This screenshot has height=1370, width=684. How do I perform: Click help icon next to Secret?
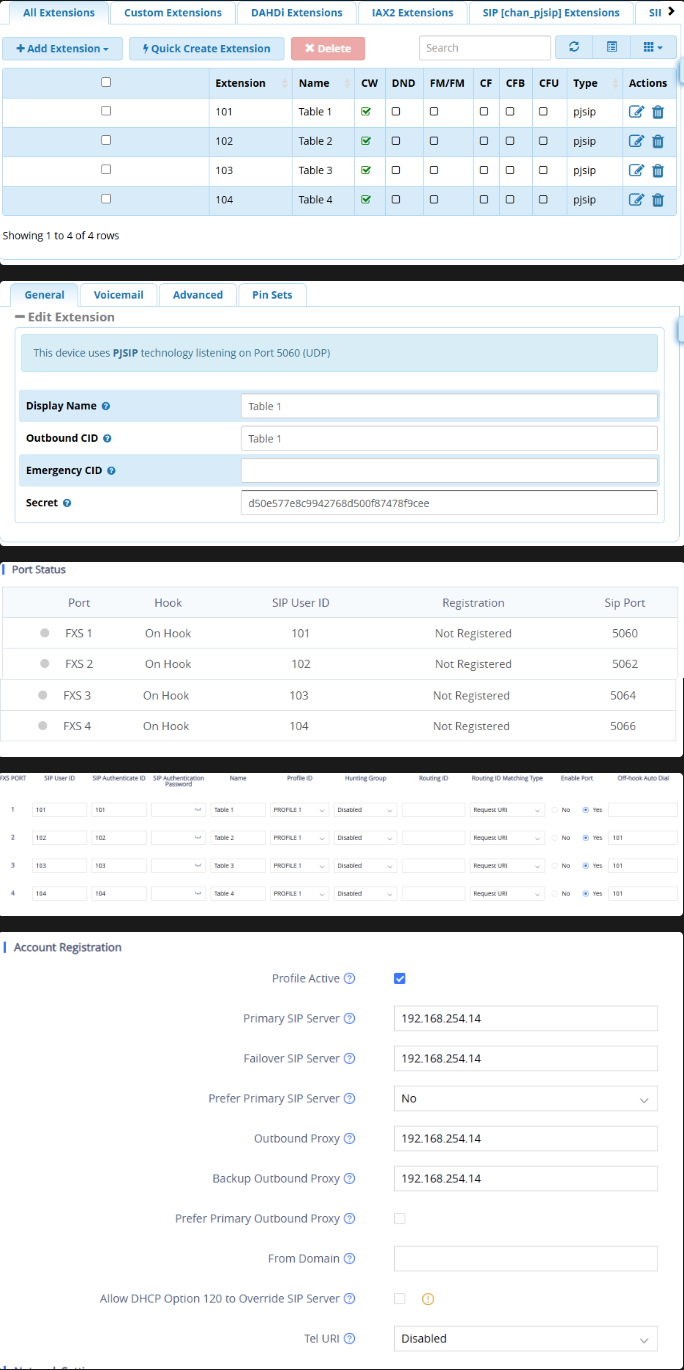tap(67, 503)
